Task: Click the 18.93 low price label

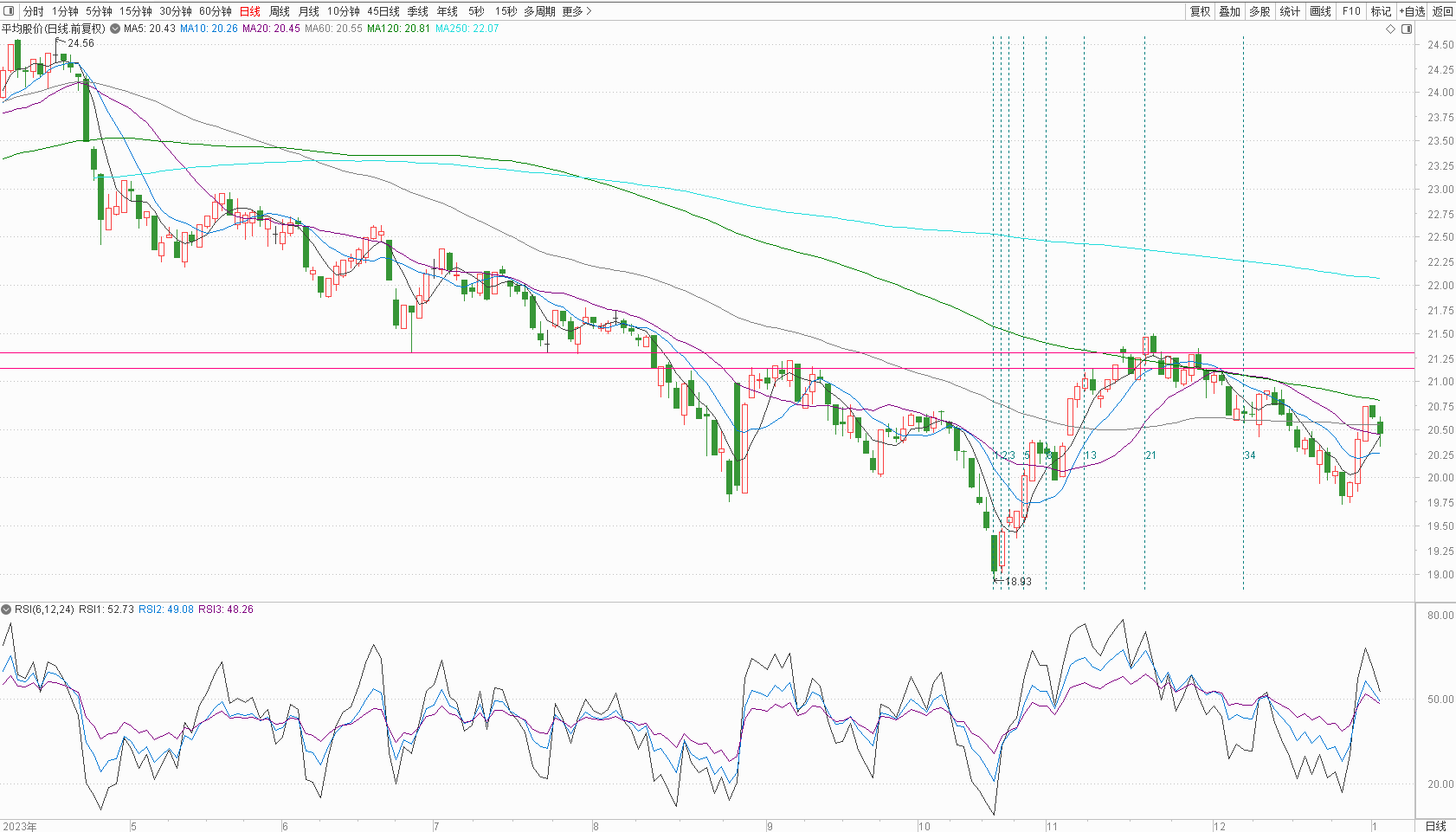Action: (x=1018, y=582)
